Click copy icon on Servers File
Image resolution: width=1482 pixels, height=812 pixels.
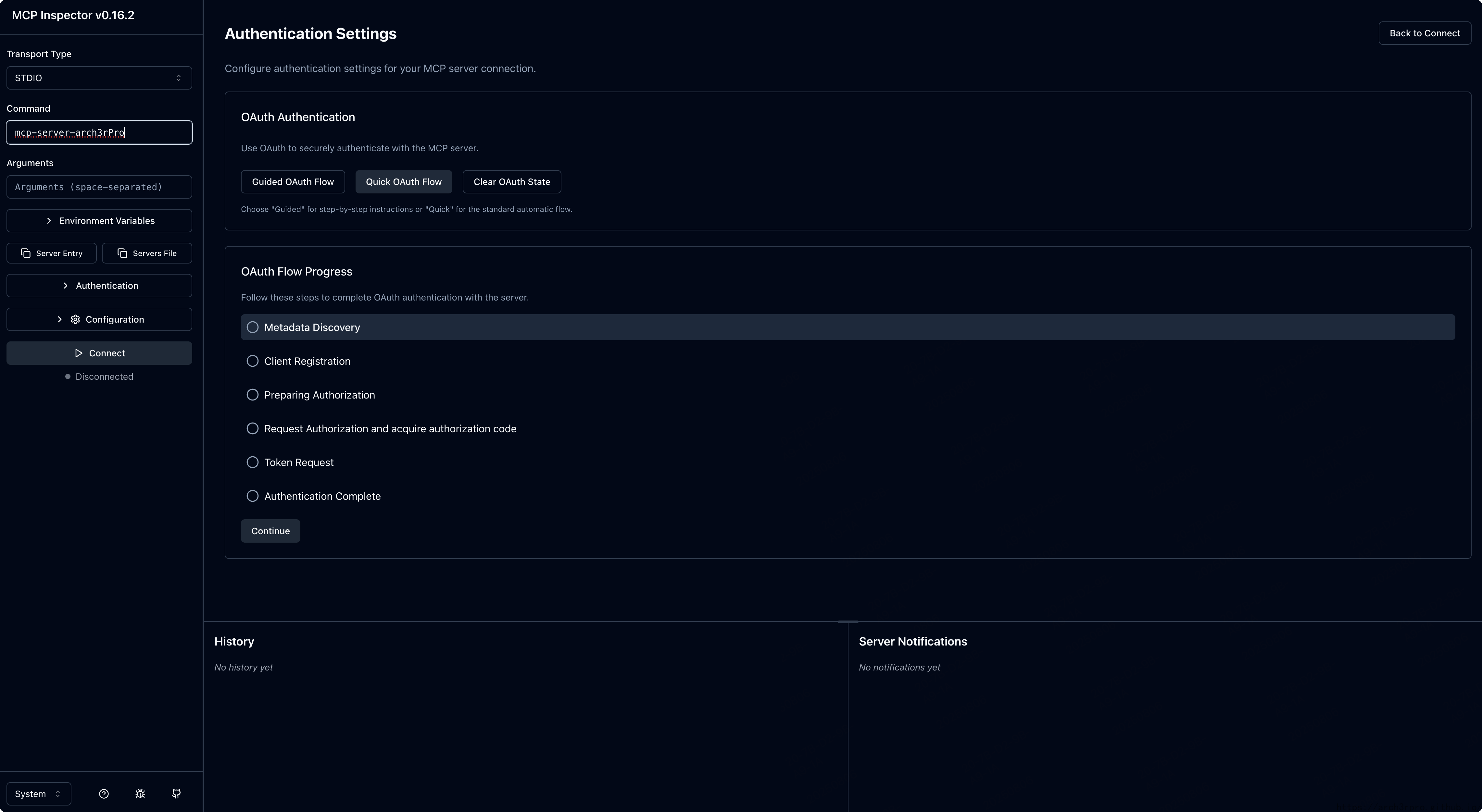[122, 253]
